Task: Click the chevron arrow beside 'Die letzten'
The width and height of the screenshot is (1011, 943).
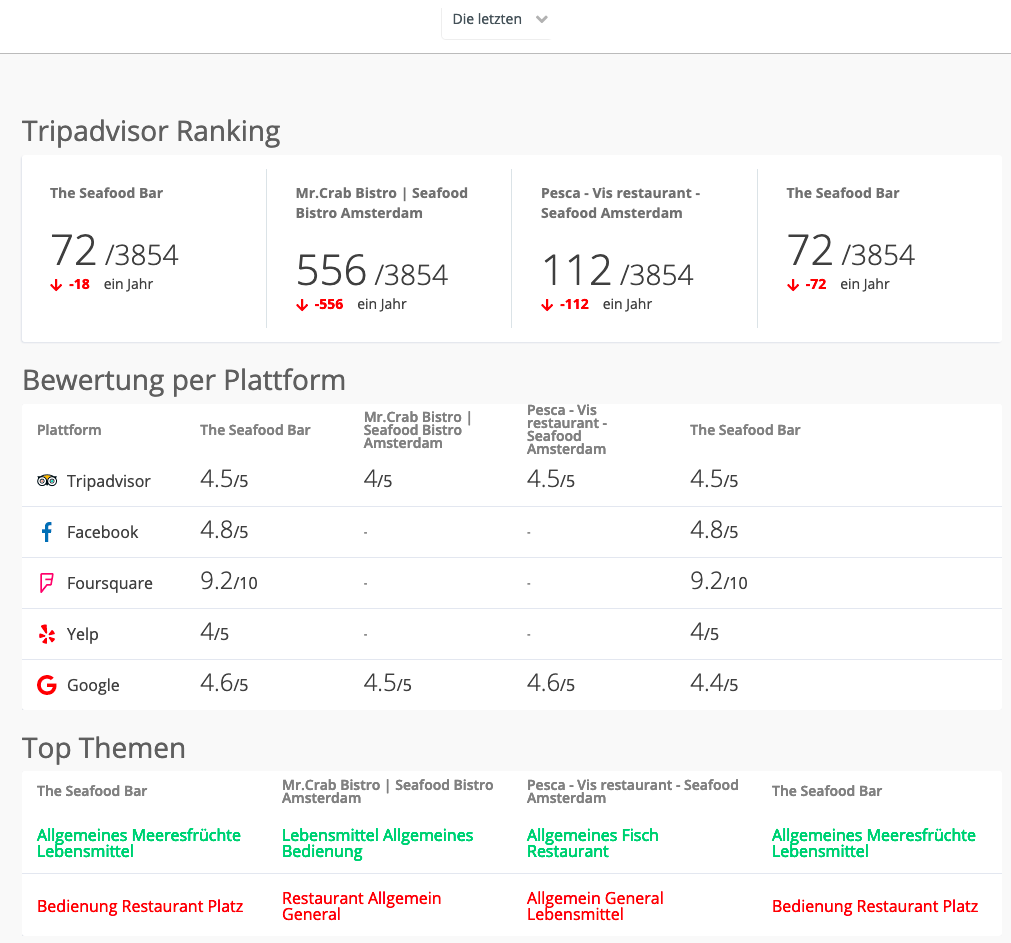Action: coord(542,19)
